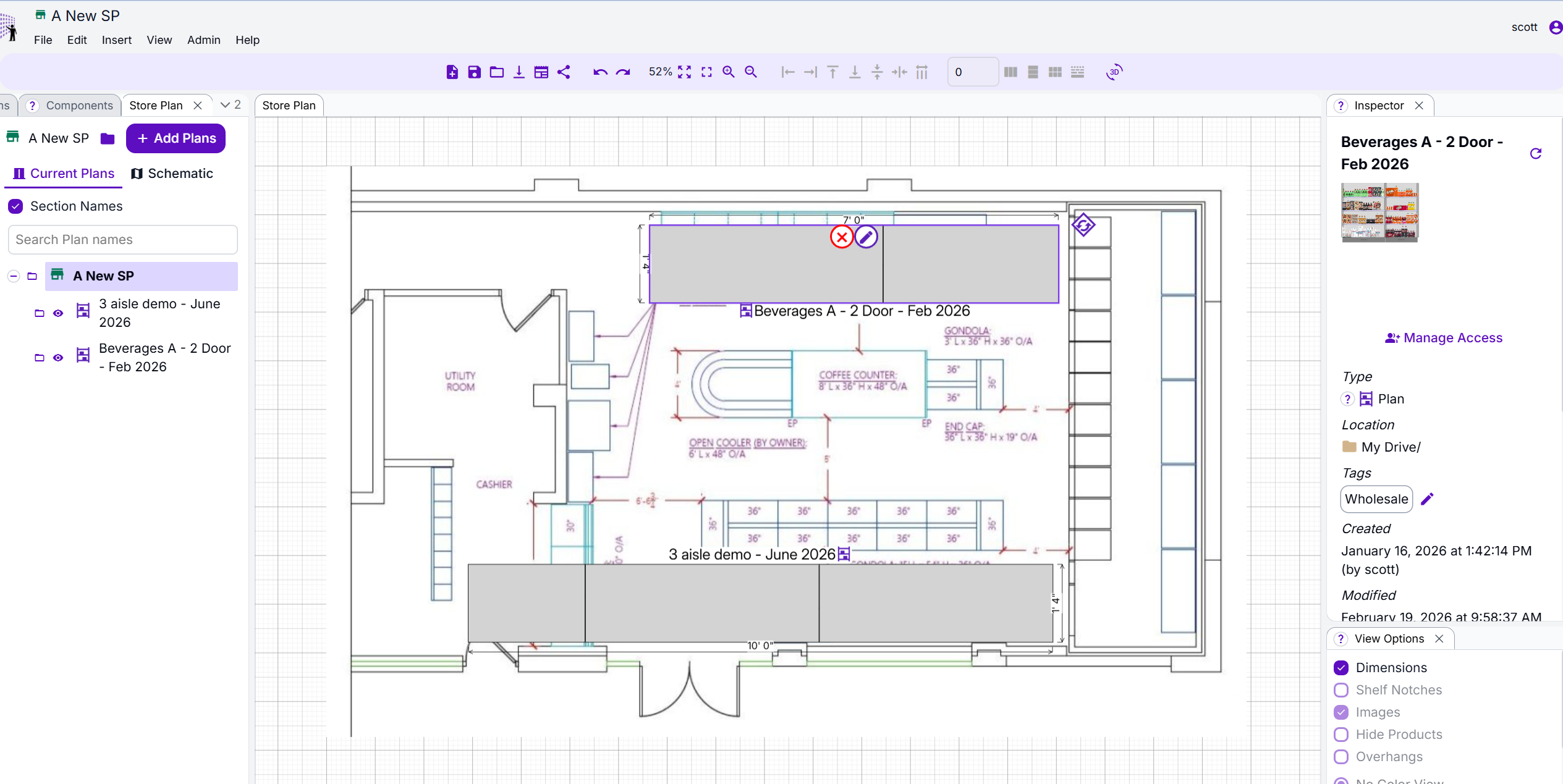Fit plan to screen with expand-arrows icon
Viewport: 1563px width, 784px height.
tap(684, 72)
